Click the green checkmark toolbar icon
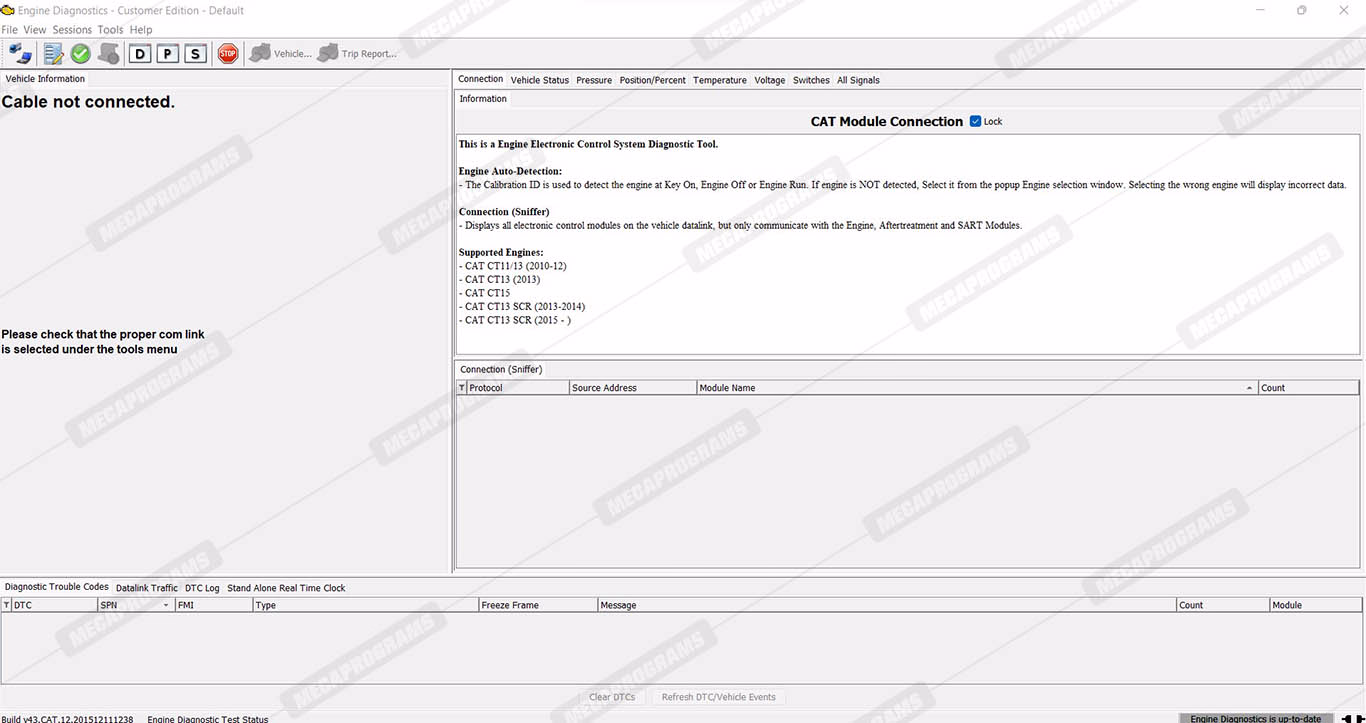This screenshot has width=1366, height=723. [81, 54]
